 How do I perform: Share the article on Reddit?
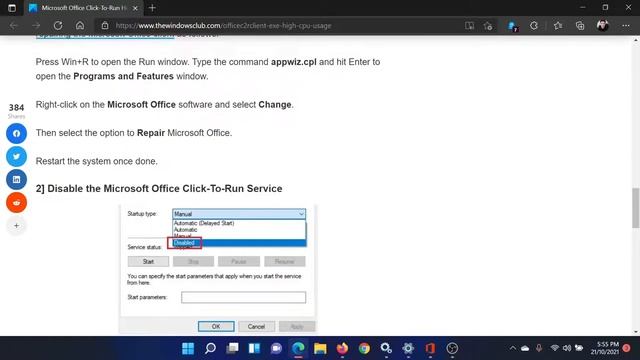16,202
